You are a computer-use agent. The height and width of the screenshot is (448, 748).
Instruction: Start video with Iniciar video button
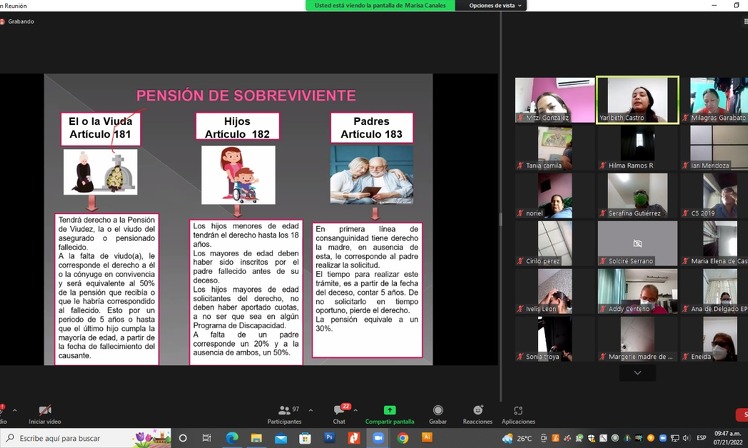click(x=44, y=414)
